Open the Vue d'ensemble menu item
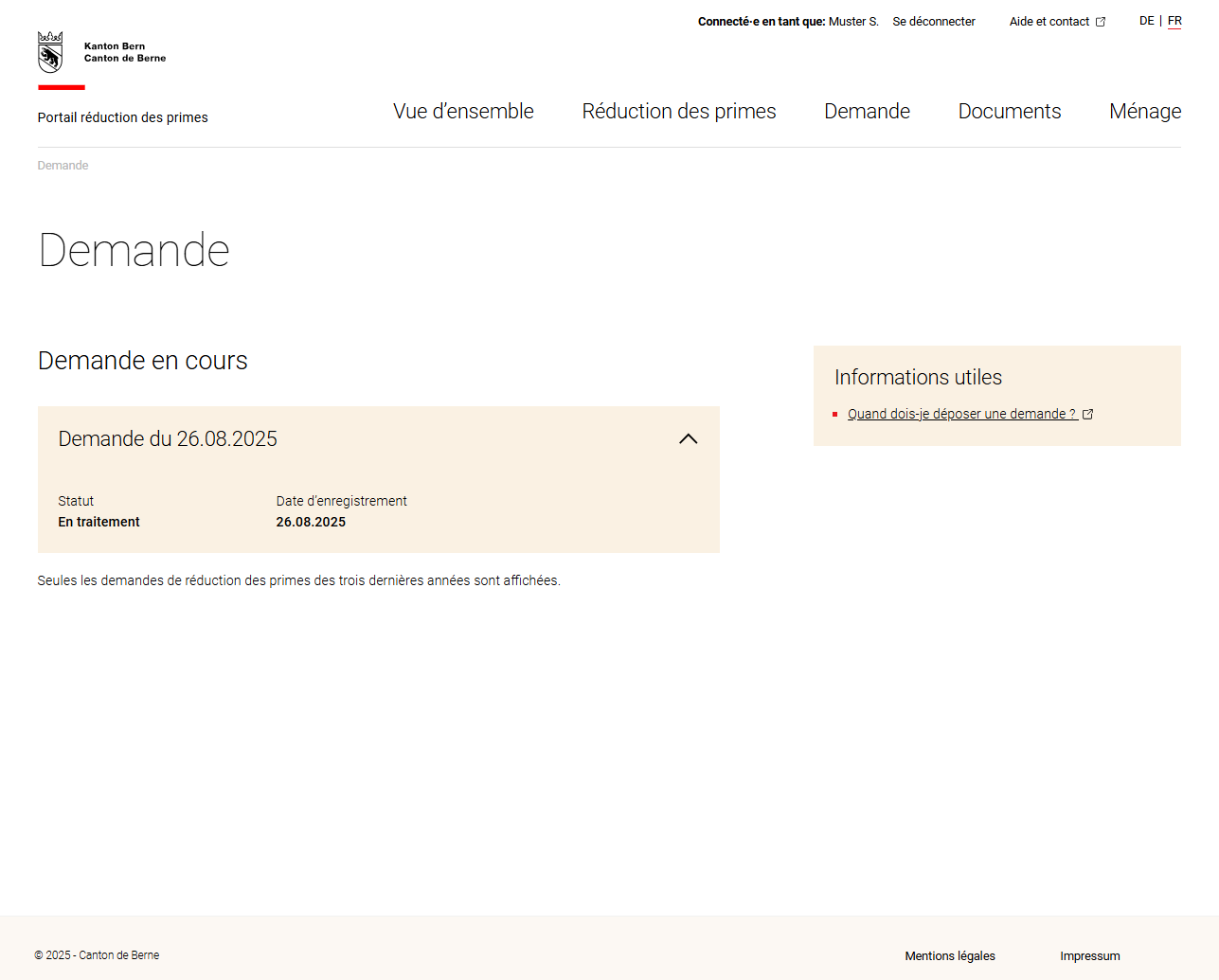The image size is (1219, 980). (462, 111)
